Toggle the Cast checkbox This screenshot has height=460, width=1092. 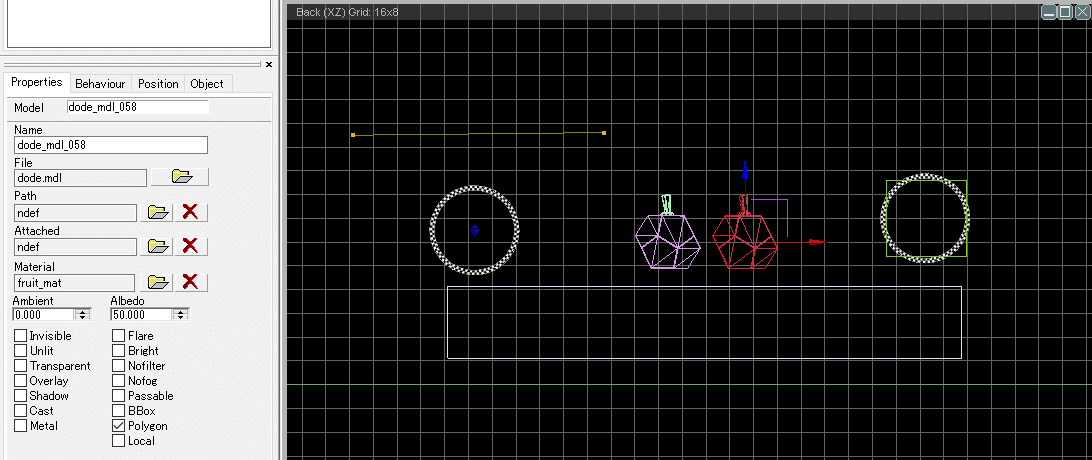21,411
